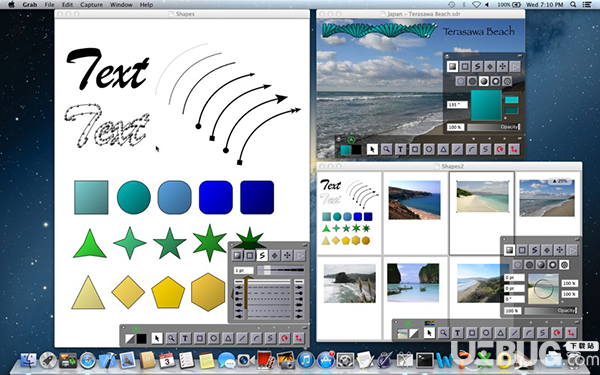600x375 pixels.
Task: Click opacity percent field in Shapes2 inspector
Action: (512, 311)
